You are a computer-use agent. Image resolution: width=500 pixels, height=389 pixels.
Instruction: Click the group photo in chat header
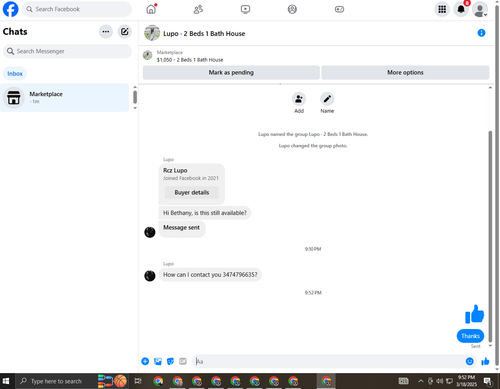pos(152,33)
